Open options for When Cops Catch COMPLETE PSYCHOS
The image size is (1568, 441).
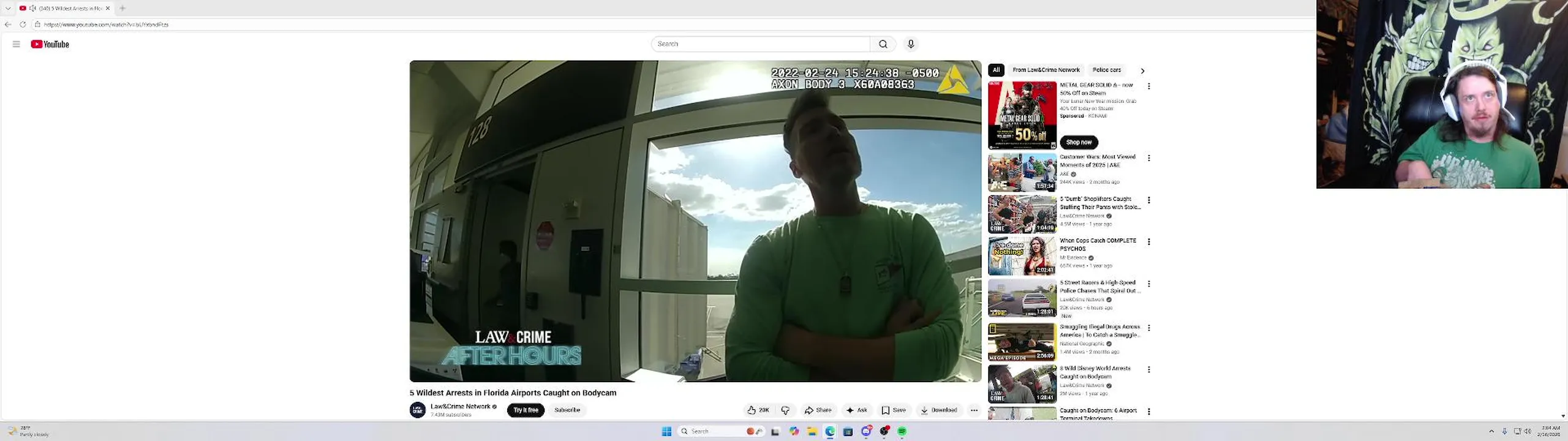pos(1148,242)
